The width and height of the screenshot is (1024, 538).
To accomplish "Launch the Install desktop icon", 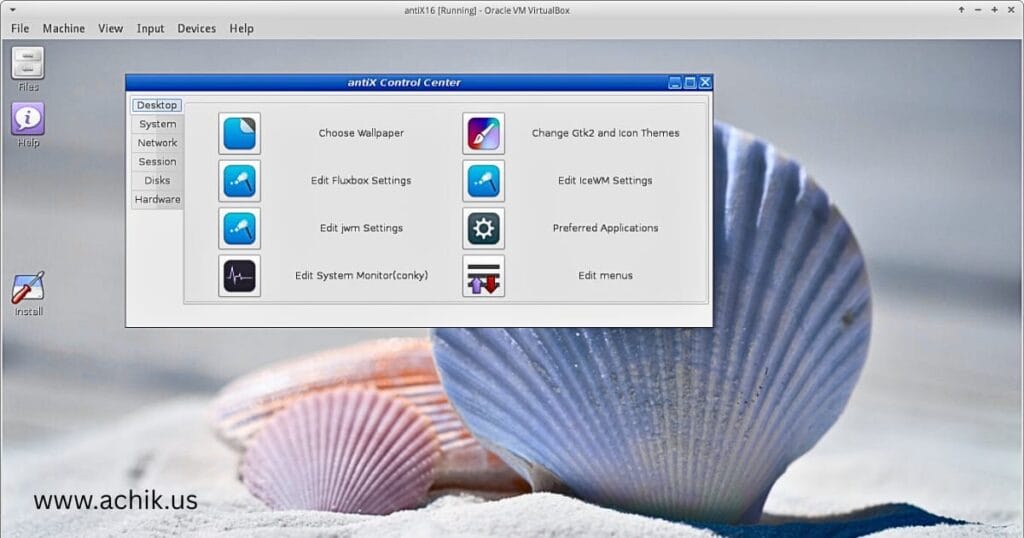I will [28, 294].
